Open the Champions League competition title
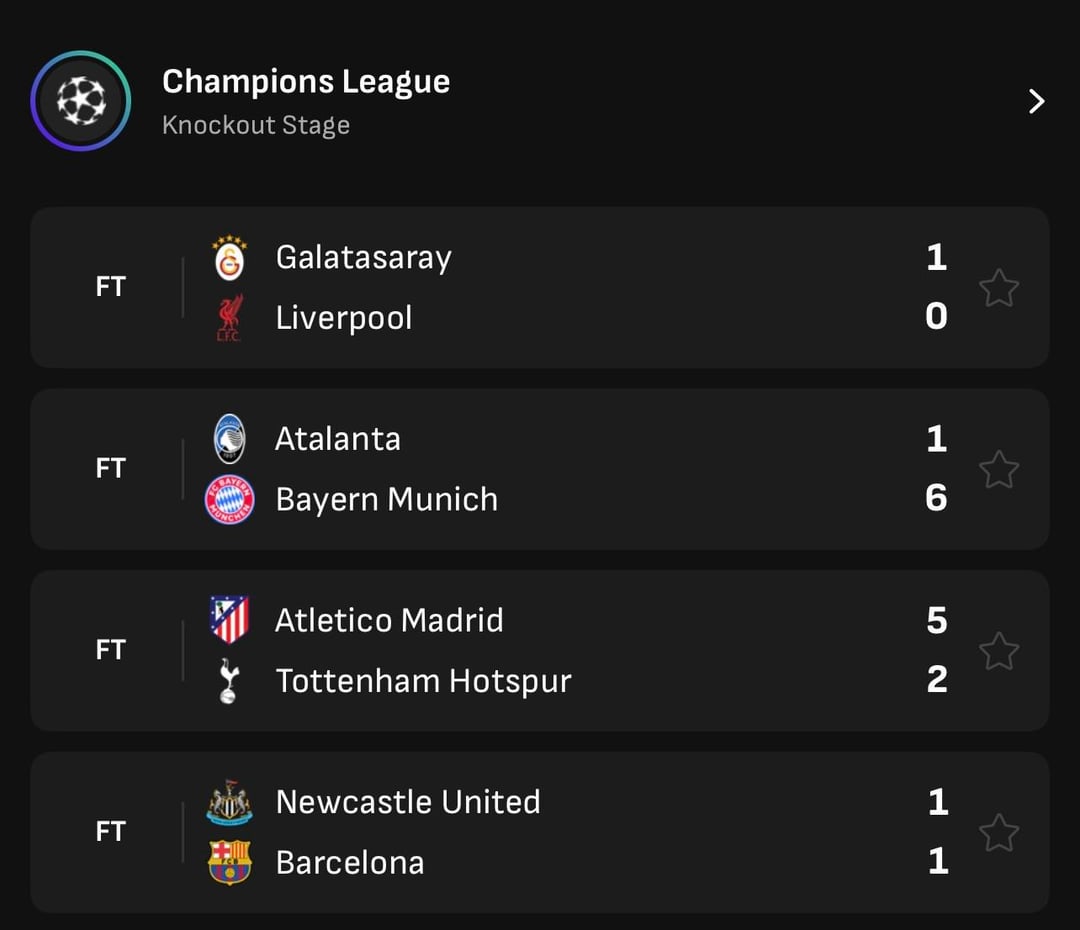 point(306,82)
